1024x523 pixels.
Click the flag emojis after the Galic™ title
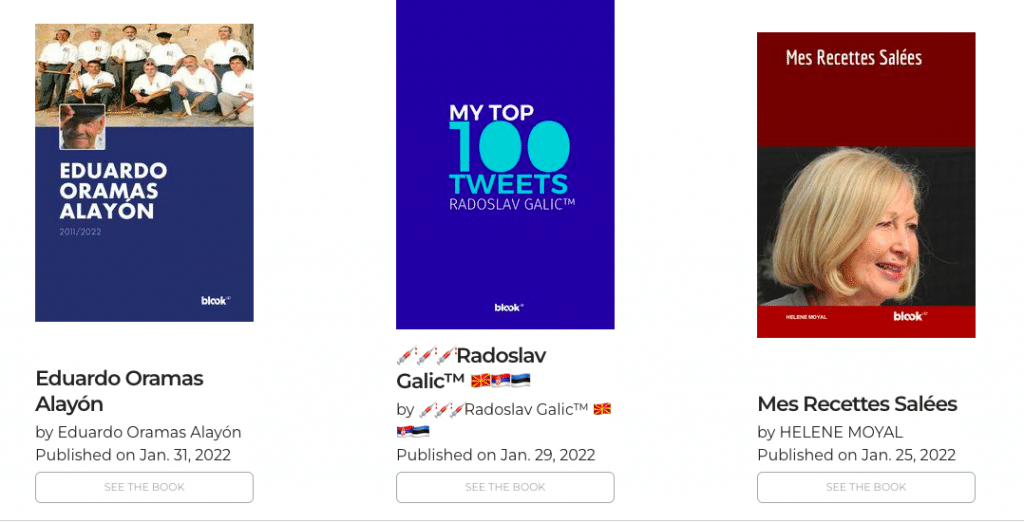[x=500, y=381]
